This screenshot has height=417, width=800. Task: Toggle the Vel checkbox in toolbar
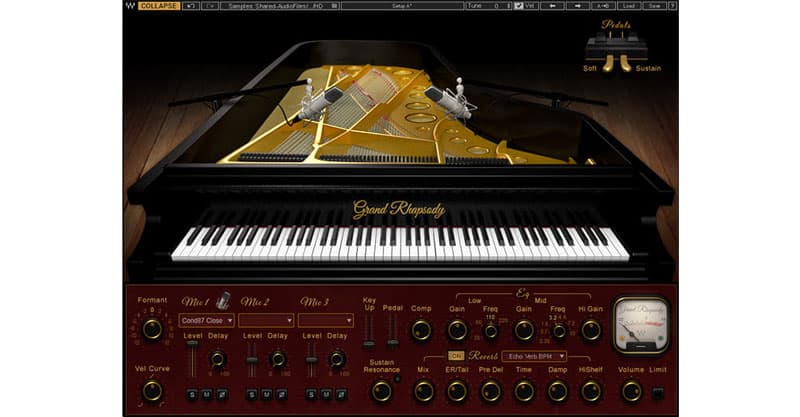point(519,6)
